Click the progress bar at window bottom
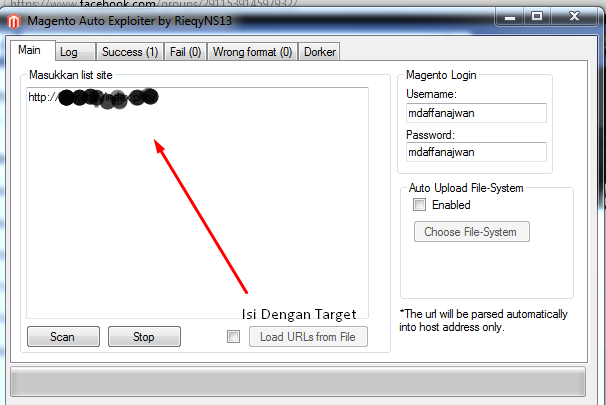The height and width of the screenshot is (405, 606). tap(298, 381)
